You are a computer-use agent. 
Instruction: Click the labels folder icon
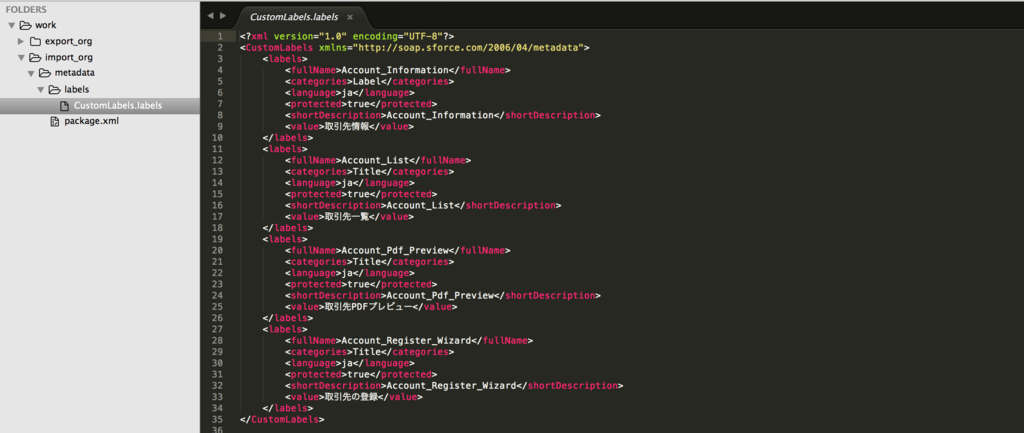click(55, 89)
